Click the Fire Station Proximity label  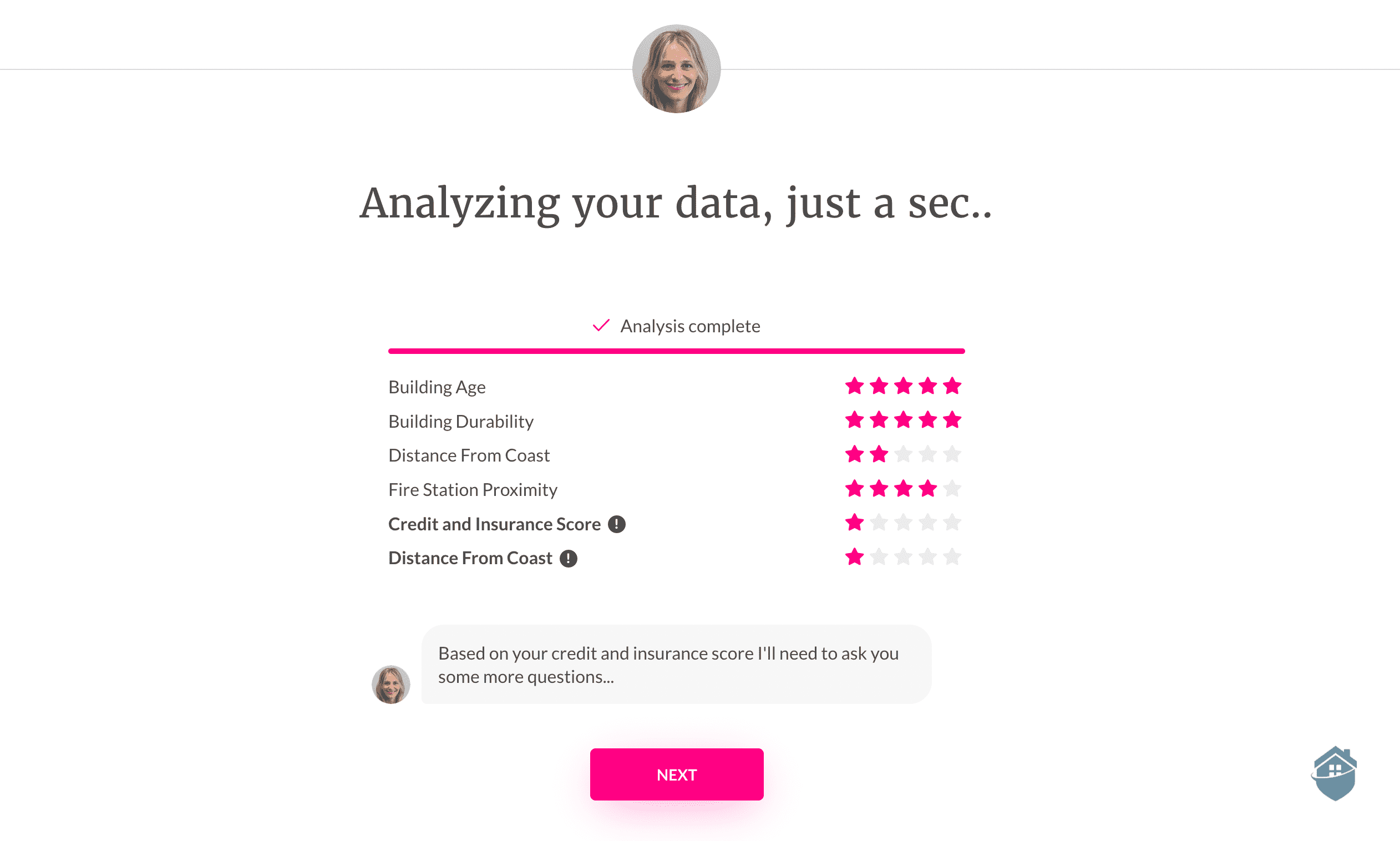473,490
